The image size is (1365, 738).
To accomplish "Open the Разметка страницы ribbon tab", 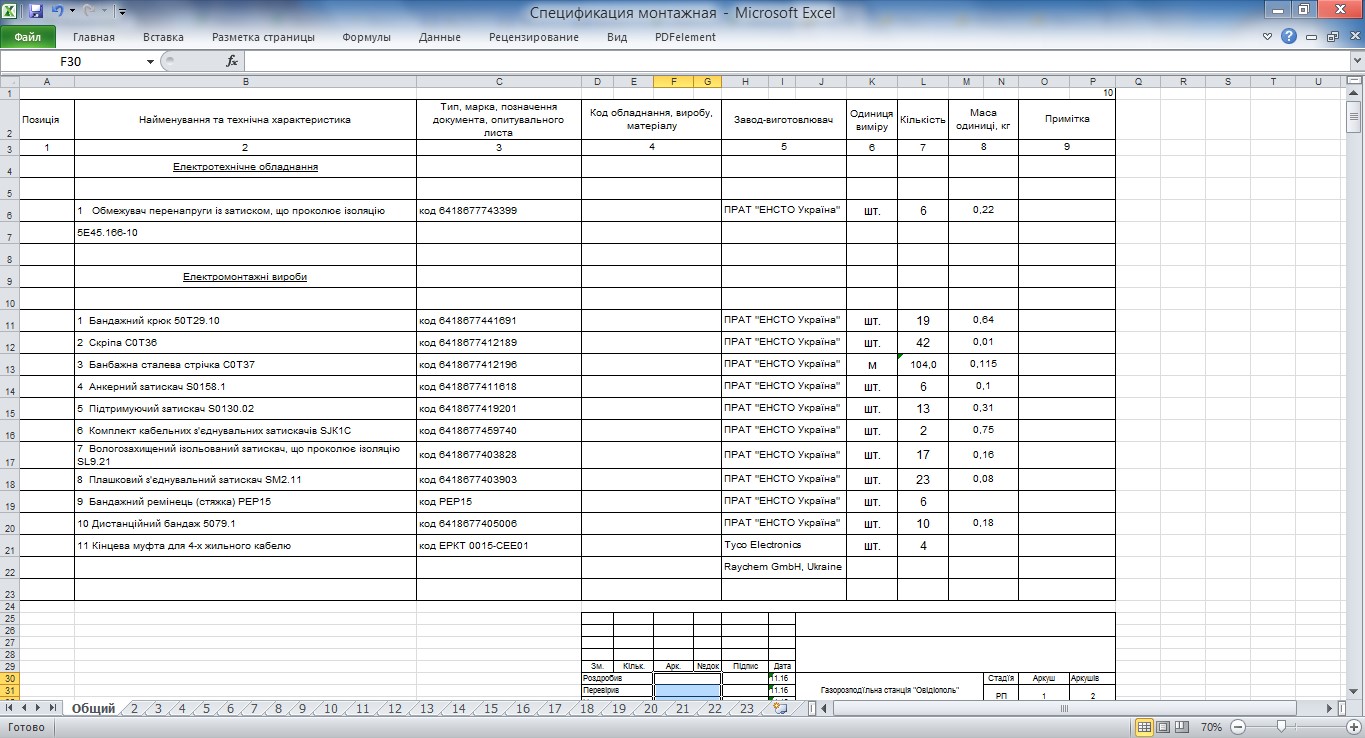I will [x=263, y=37].
